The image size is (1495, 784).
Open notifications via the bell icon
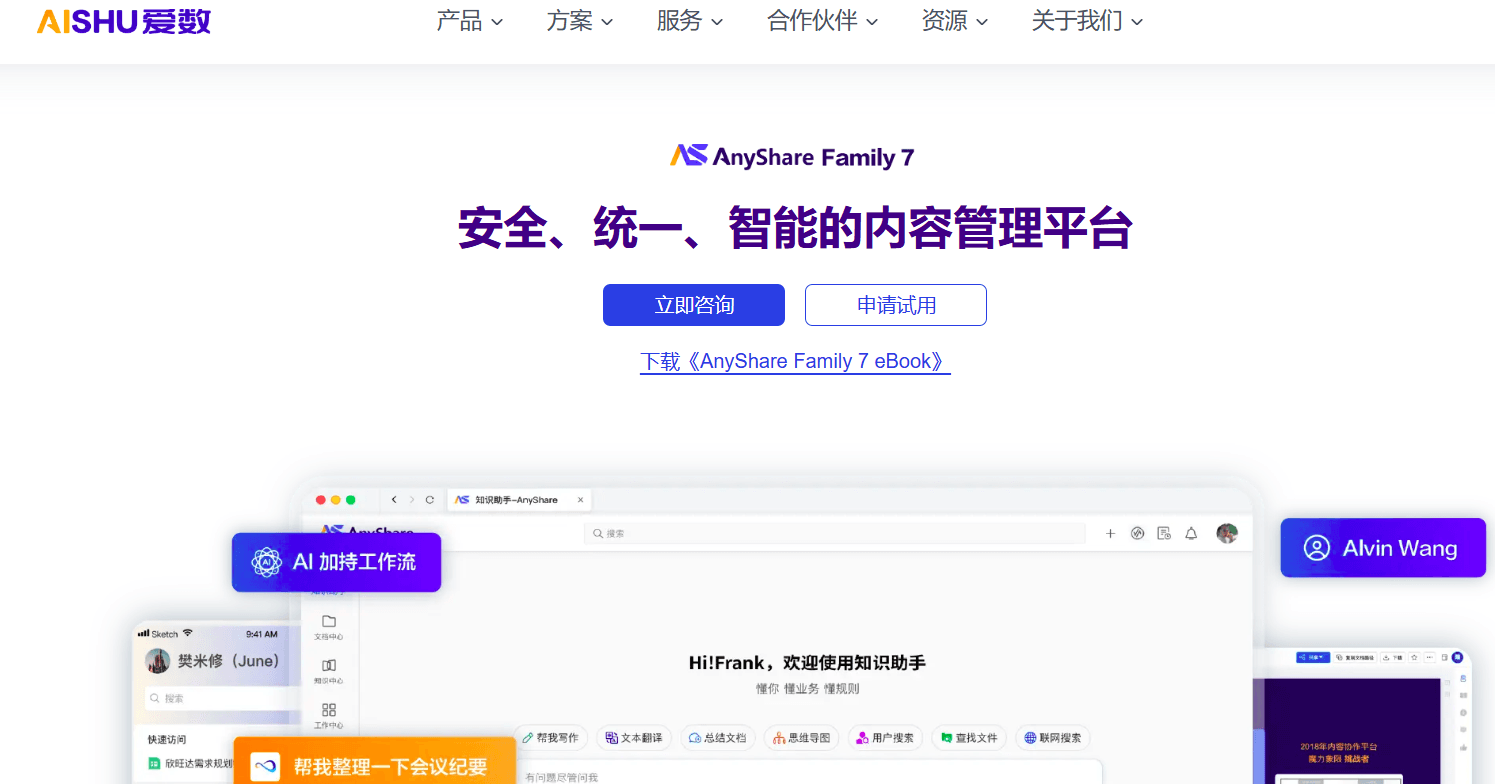coord(1191,534)
